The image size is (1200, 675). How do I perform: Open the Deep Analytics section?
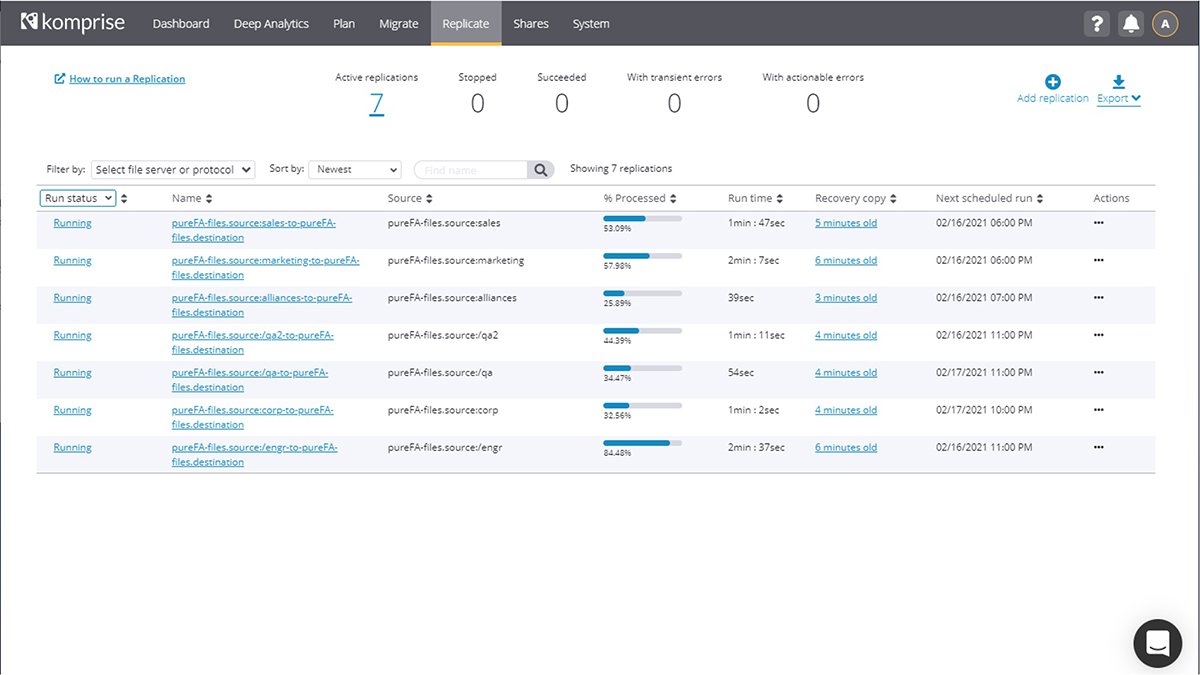tap(271, 23)
